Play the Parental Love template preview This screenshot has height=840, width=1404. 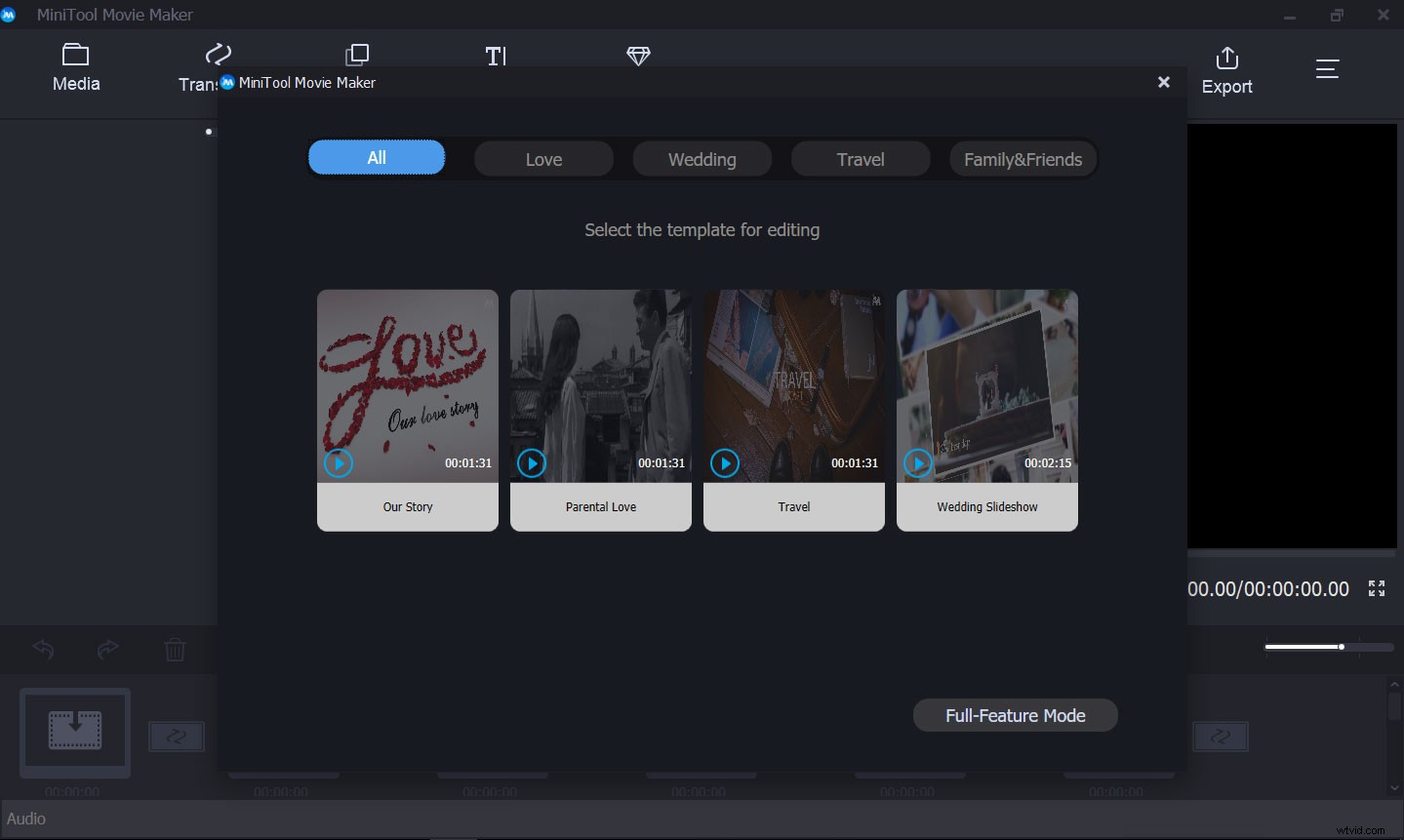point(532,463)
